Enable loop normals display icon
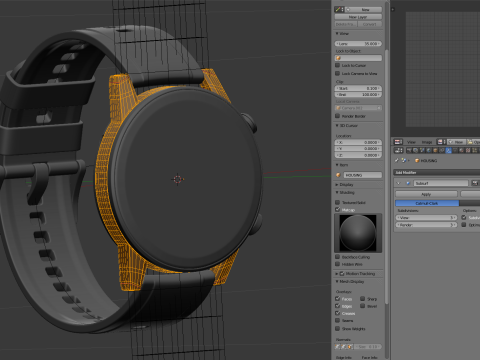Viewport: 480px width, 360px height. click(x=344, y=347)
